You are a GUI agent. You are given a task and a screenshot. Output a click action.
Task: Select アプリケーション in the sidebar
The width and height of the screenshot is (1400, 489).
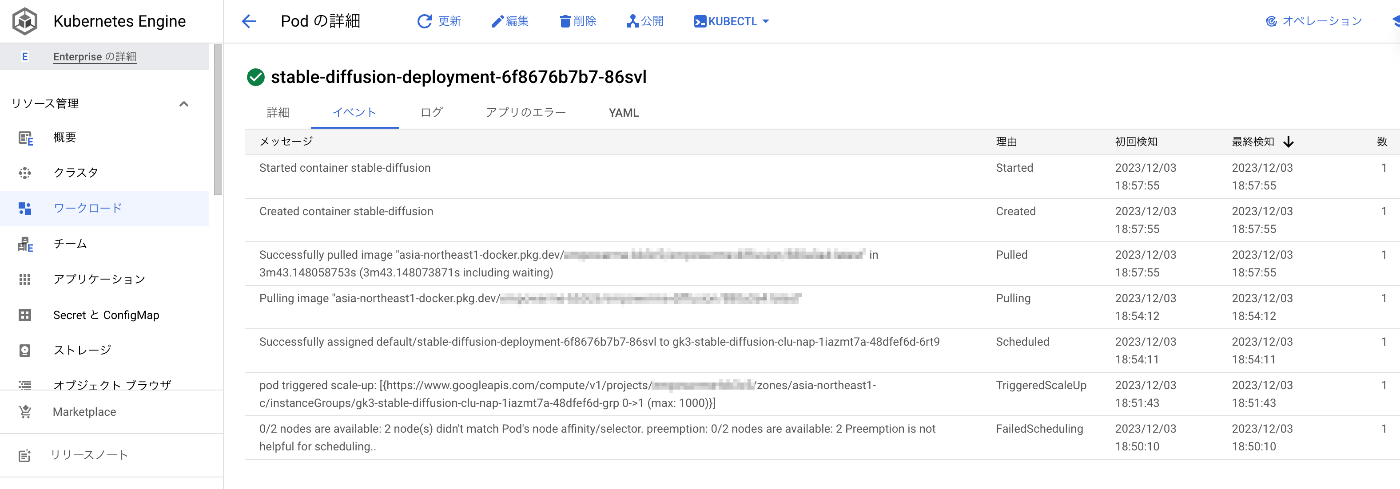99,279
